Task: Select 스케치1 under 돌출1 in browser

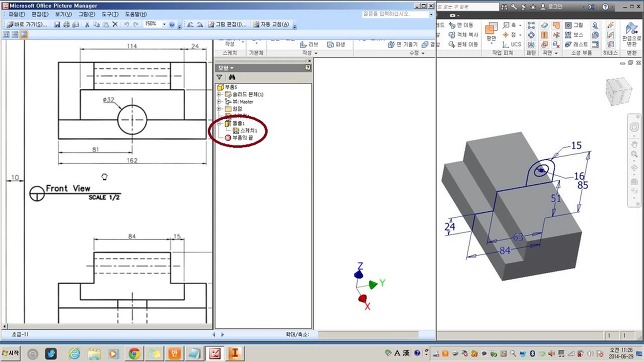Action: tap(245, 131)
